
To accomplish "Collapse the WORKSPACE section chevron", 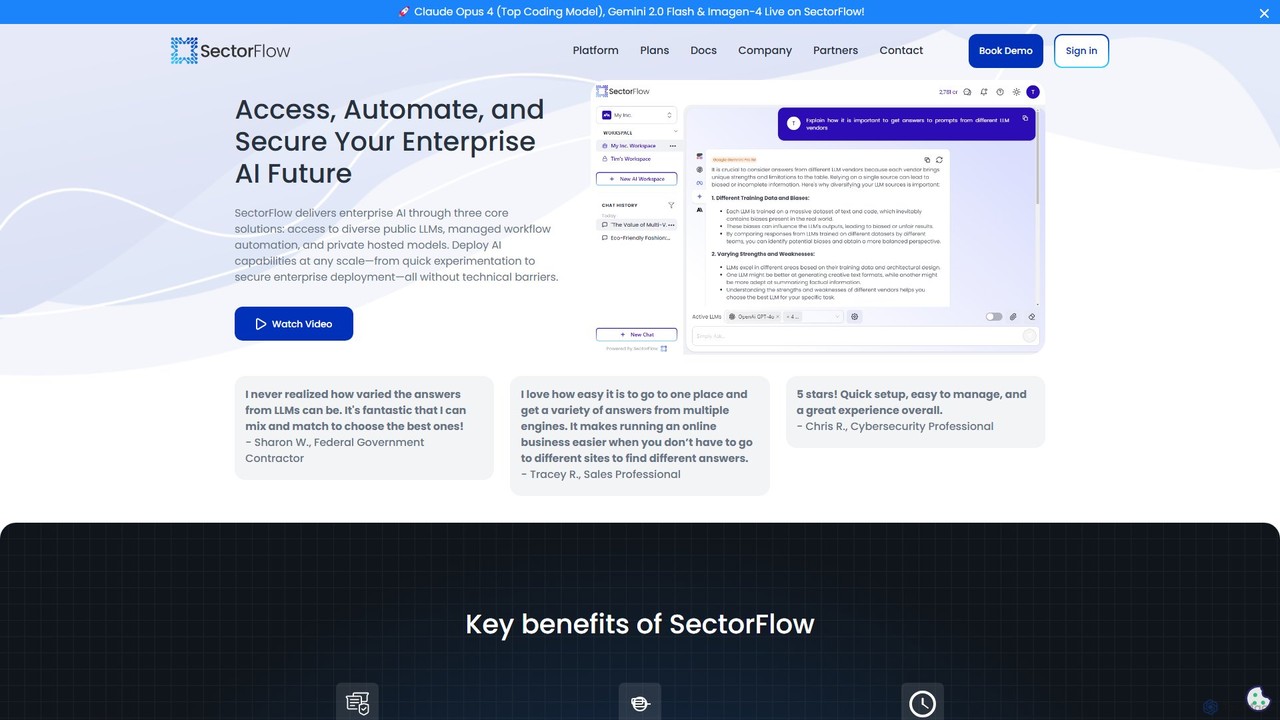I will pyautogui.click(x=676, y=131).
